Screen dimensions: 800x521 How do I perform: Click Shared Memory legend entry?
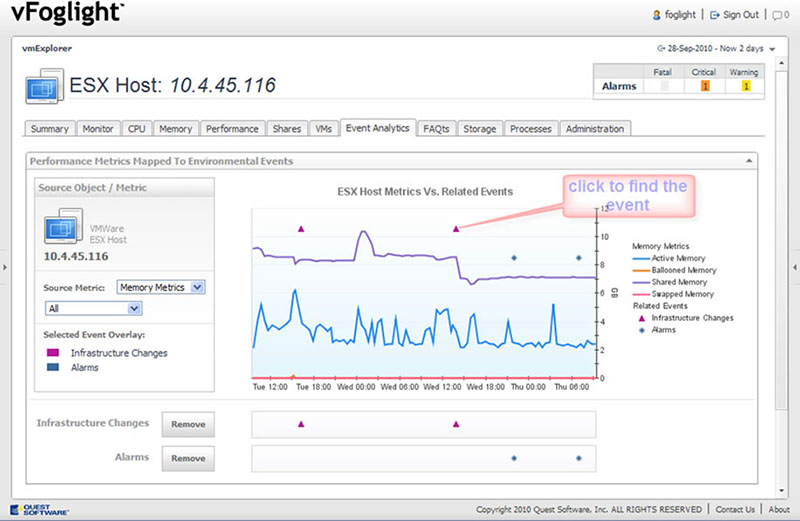(670, 282)
